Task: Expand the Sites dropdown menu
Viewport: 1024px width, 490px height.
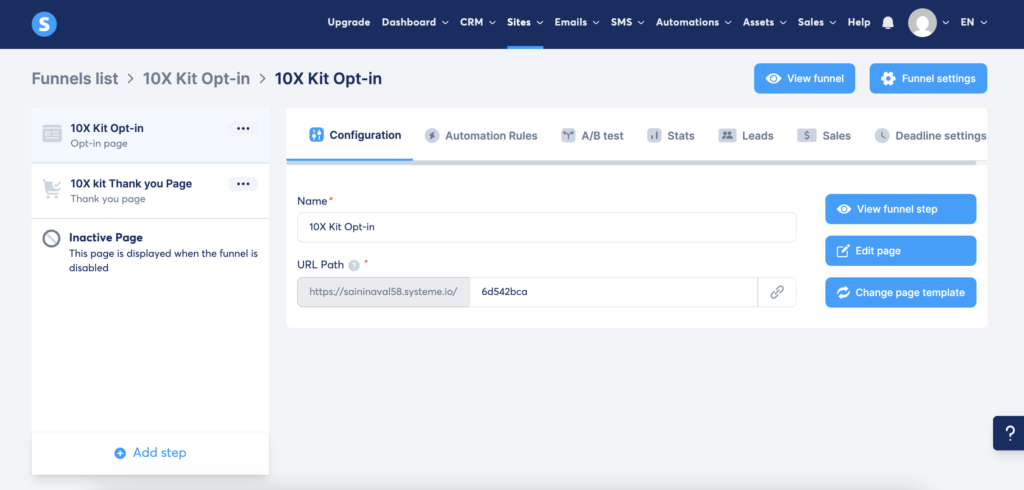Action: point(525,22)
